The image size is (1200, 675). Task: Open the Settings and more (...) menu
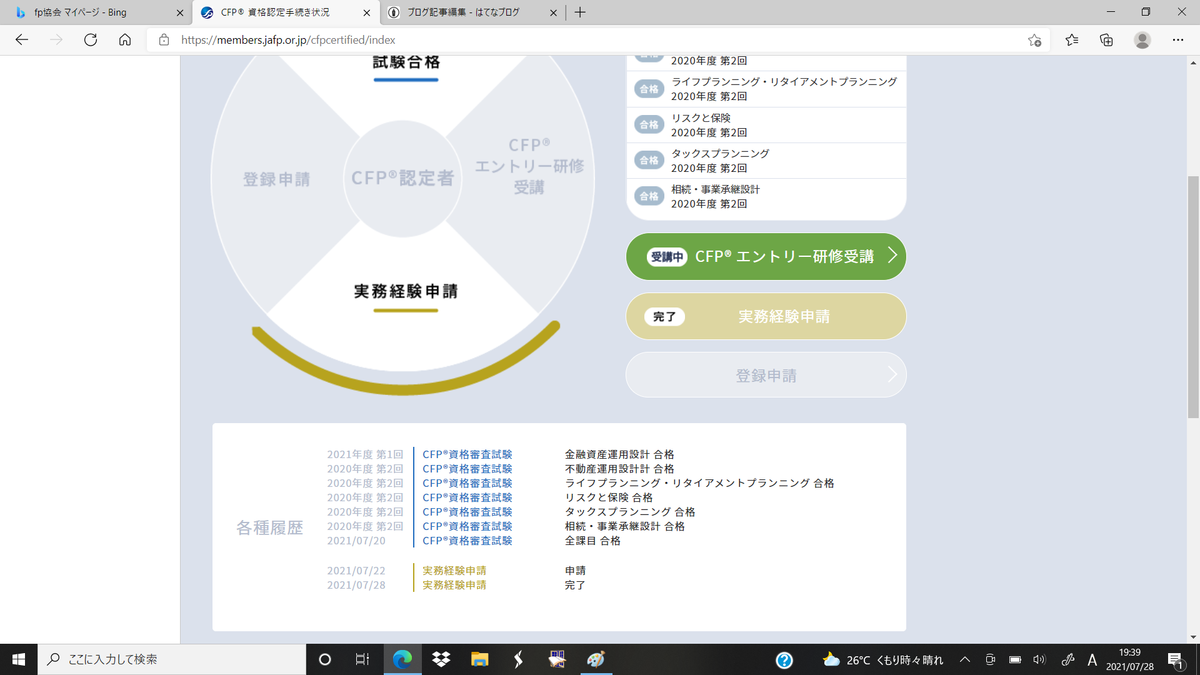(x=1177, y=40)
